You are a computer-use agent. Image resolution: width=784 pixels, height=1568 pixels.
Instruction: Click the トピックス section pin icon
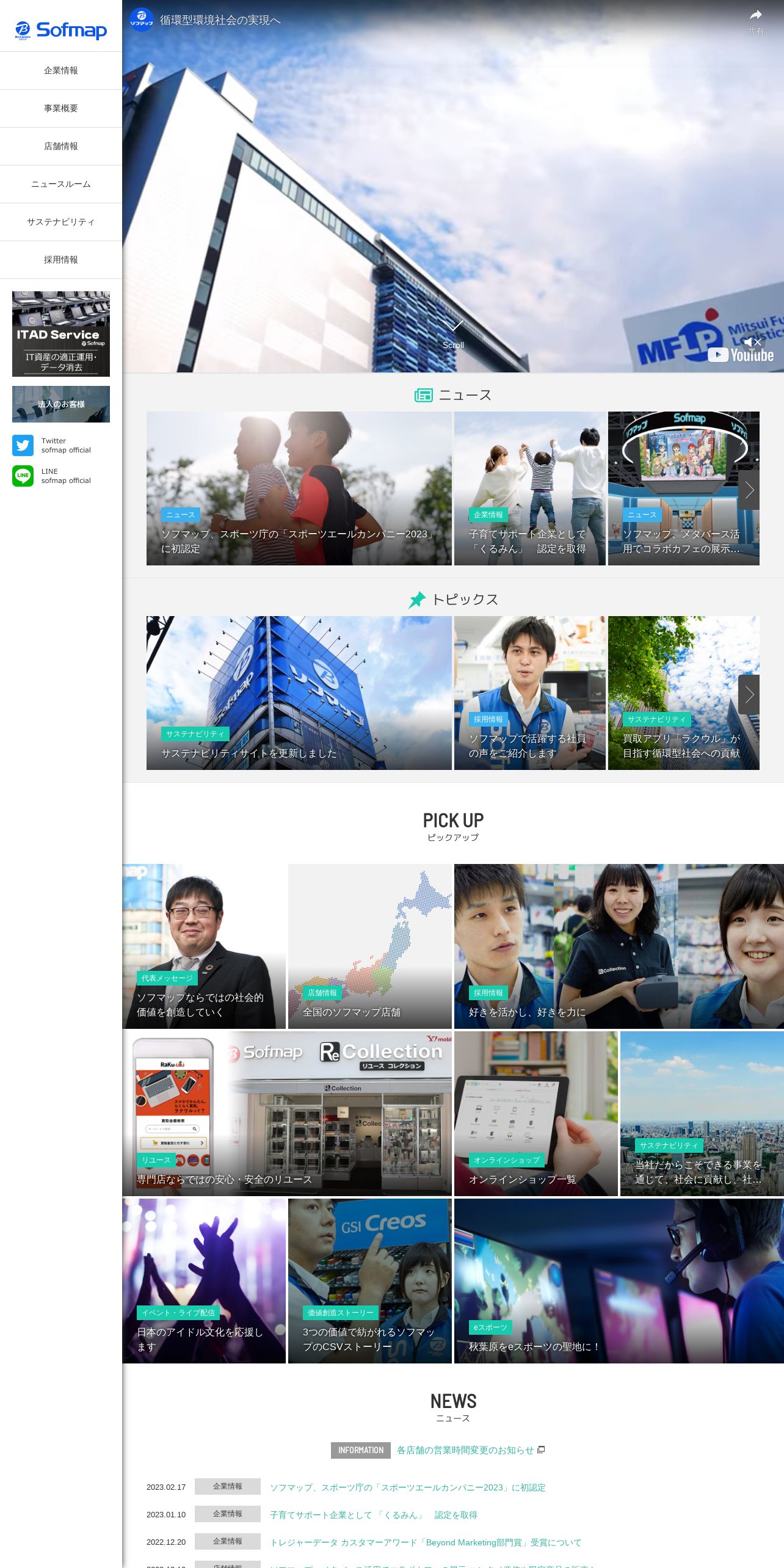pos(417,600)
